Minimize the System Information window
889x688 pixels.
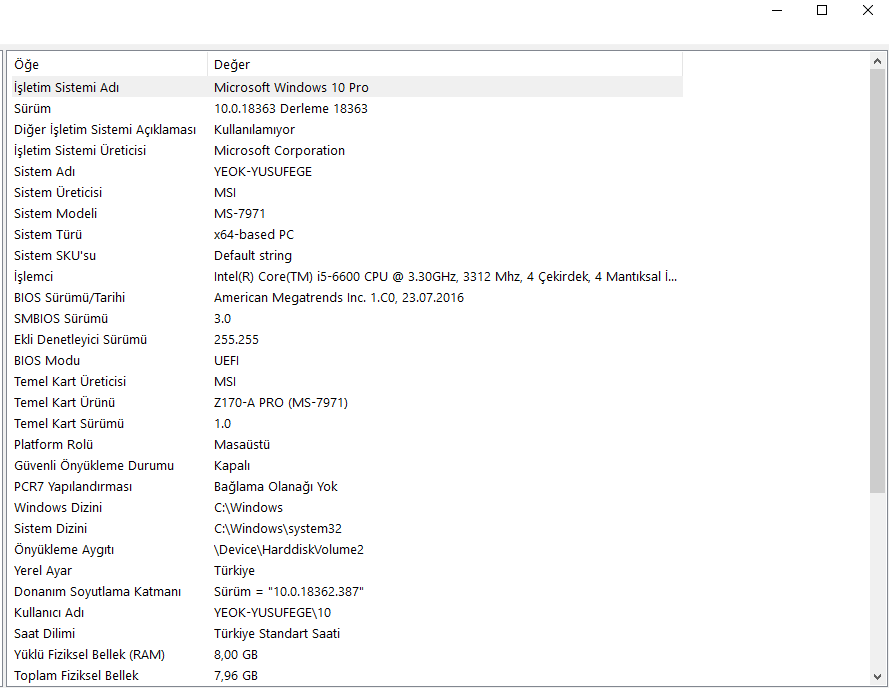point(777,10)
